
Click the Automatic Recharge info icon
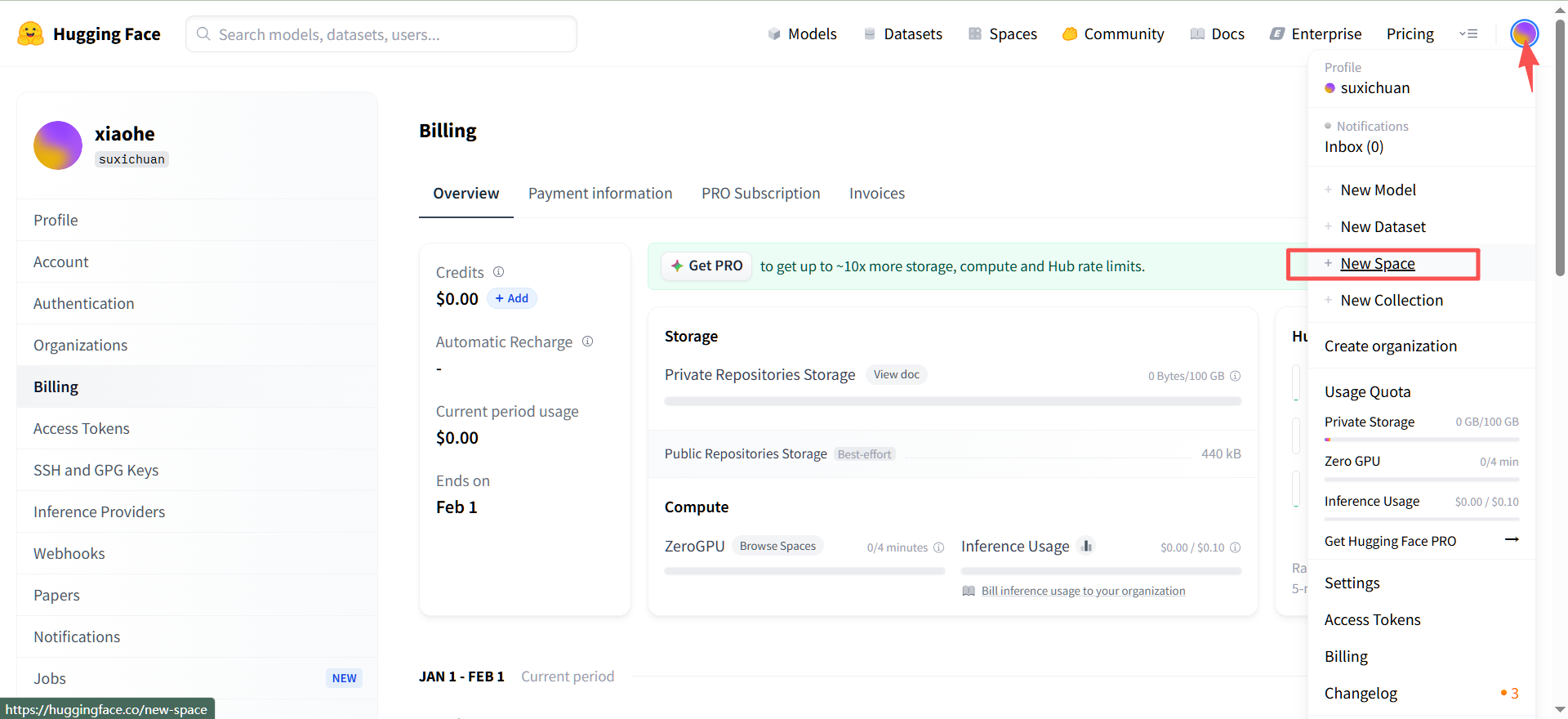588,342
